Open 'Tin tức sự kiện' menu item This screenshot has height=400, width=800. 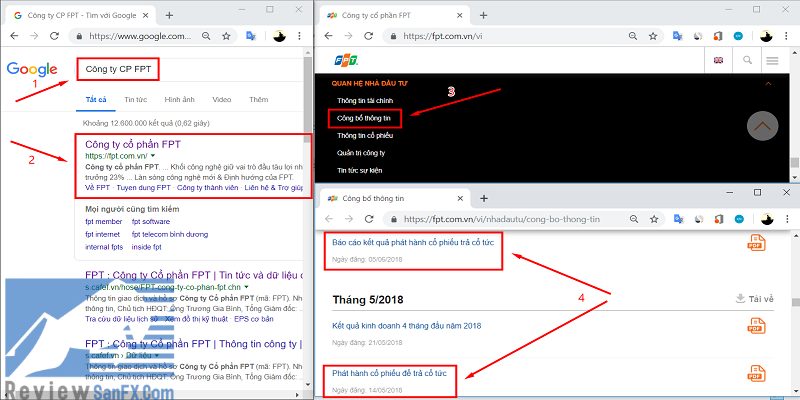[359, 170]
